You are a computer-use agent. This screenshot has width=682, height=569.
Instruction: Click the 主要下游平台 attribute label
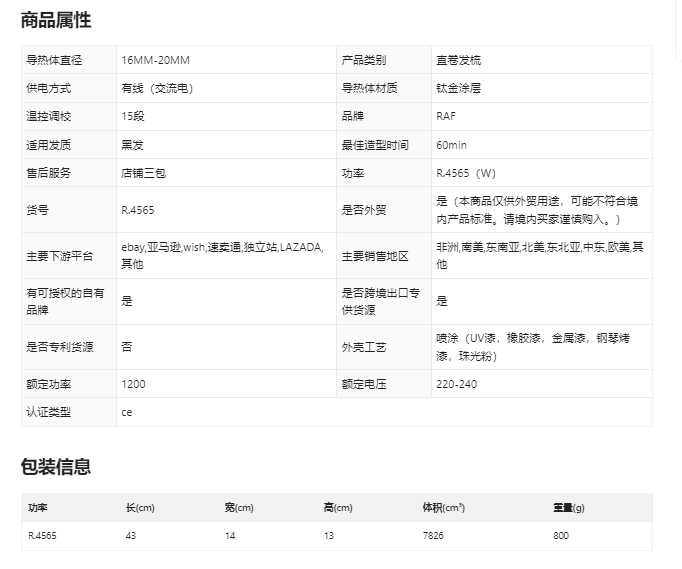60,256
